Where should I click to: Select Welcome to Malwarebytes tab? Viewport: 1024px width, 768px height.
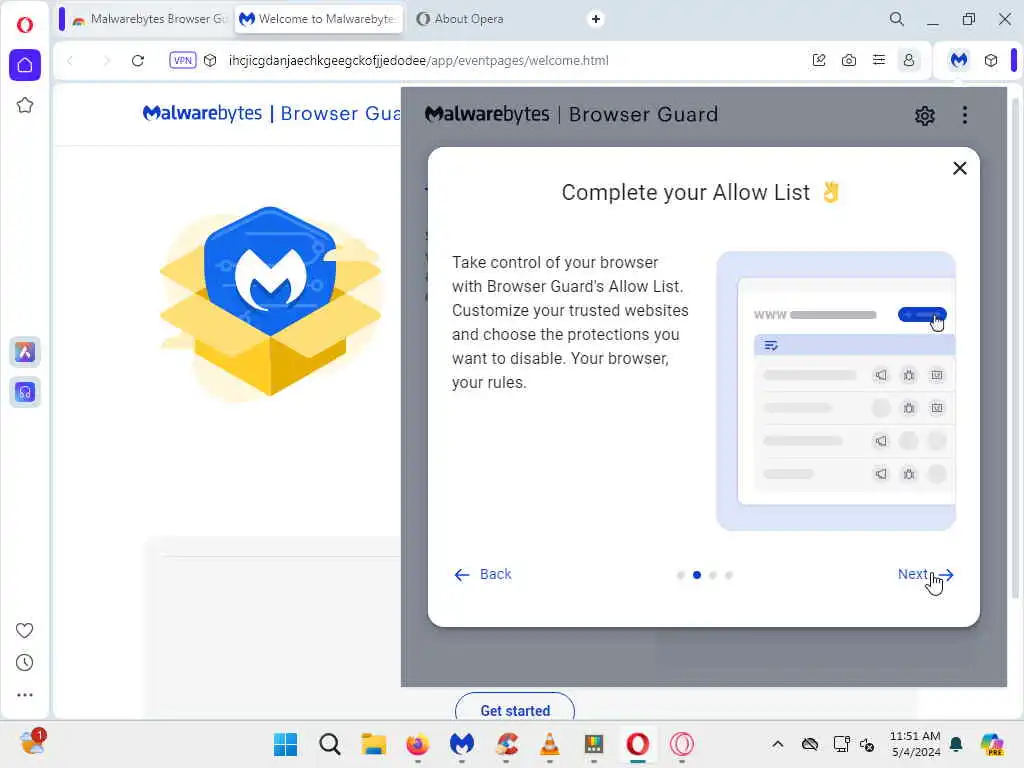tap(319, 19)
